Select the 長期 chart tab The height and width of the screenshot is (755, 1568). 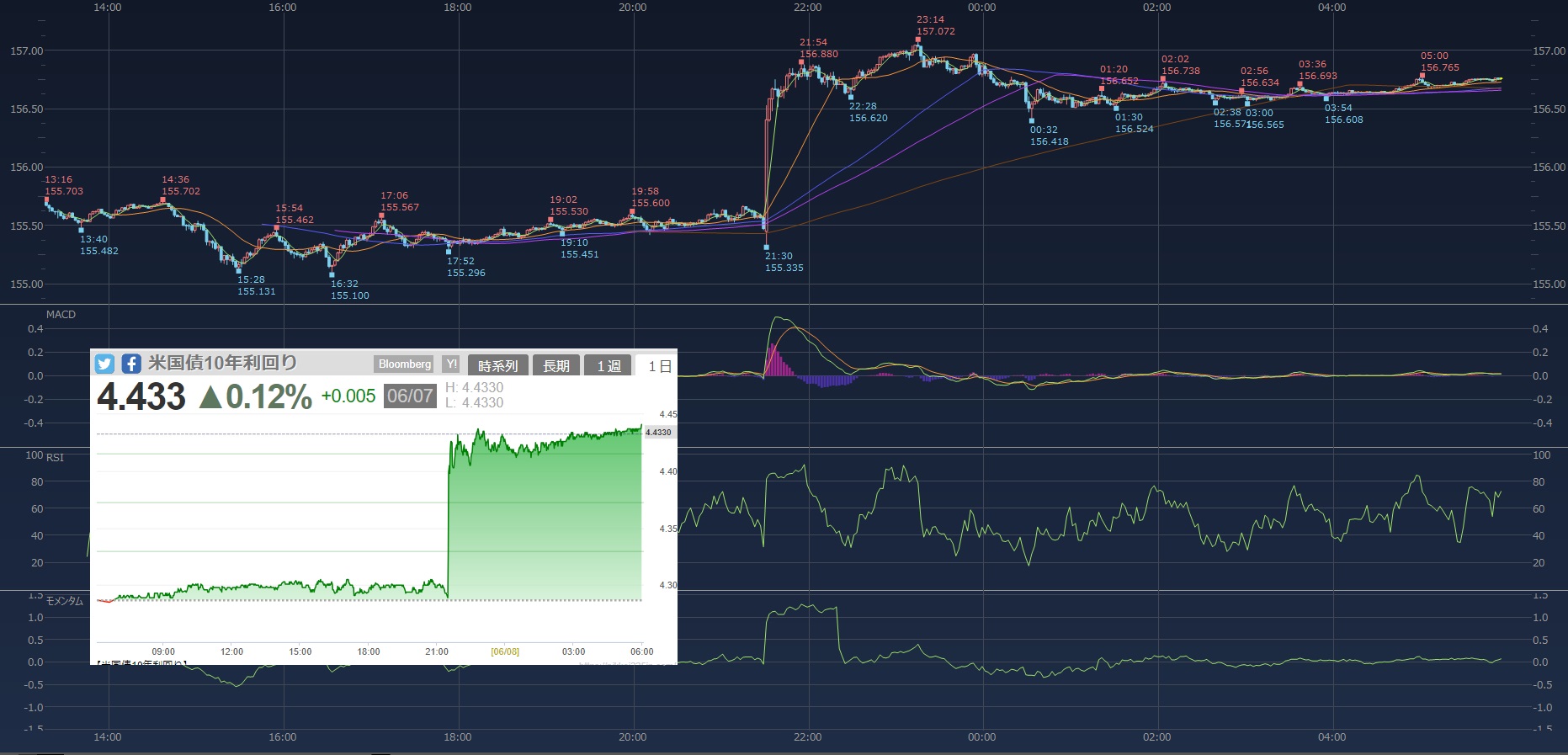(555, 365)
